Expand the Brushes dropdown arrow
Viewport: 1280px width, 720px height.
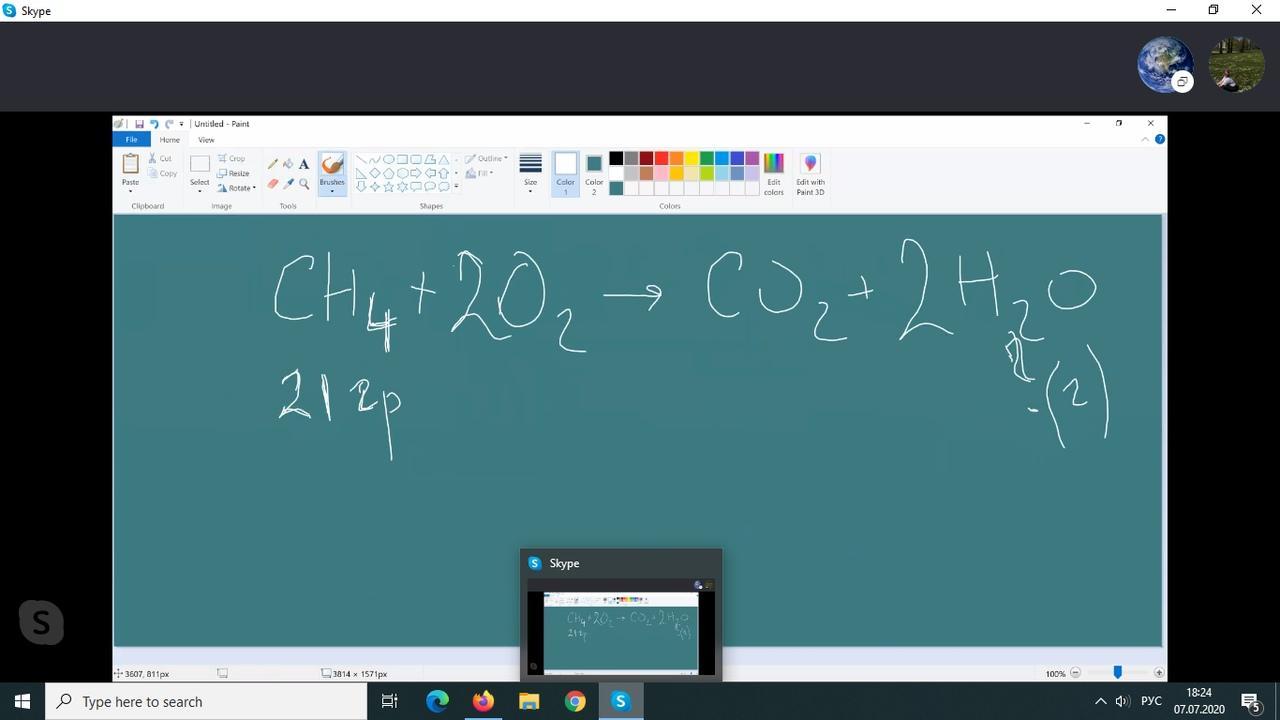tap(332, 190)
